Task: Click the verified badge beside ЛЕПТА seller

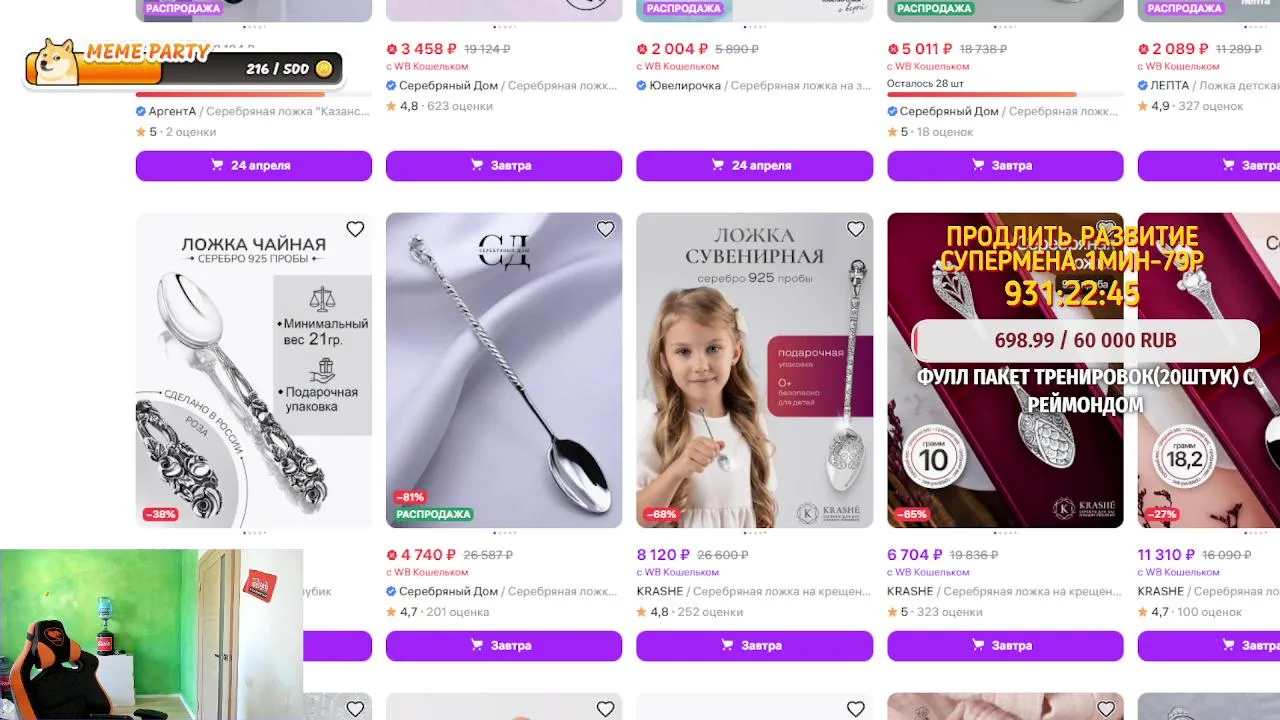Action: (1143, 85)
